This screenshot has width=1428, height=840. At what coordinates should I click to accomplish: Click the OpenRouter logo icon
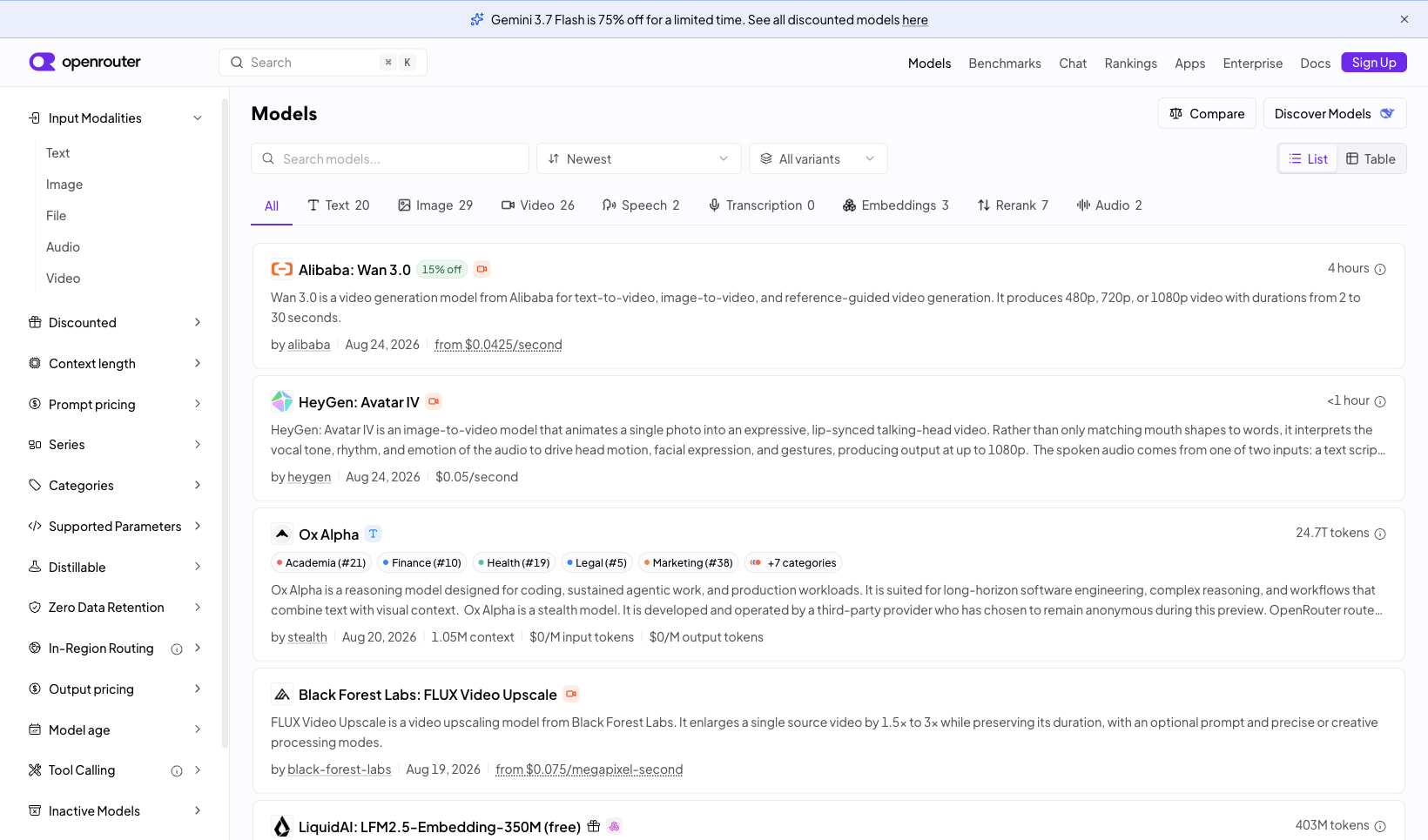42,62
